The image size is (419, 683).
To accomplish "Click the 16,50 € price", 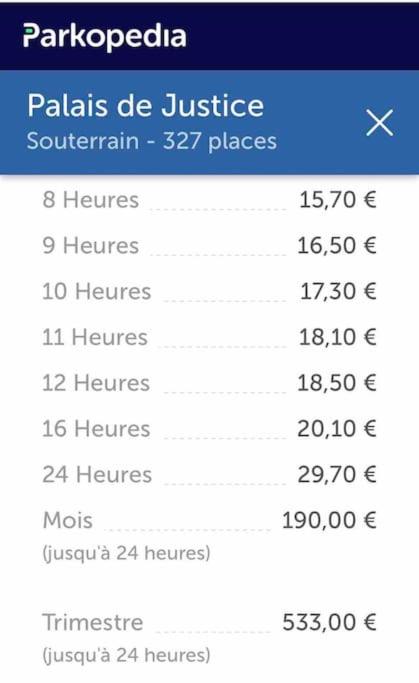I will [337, 246].
